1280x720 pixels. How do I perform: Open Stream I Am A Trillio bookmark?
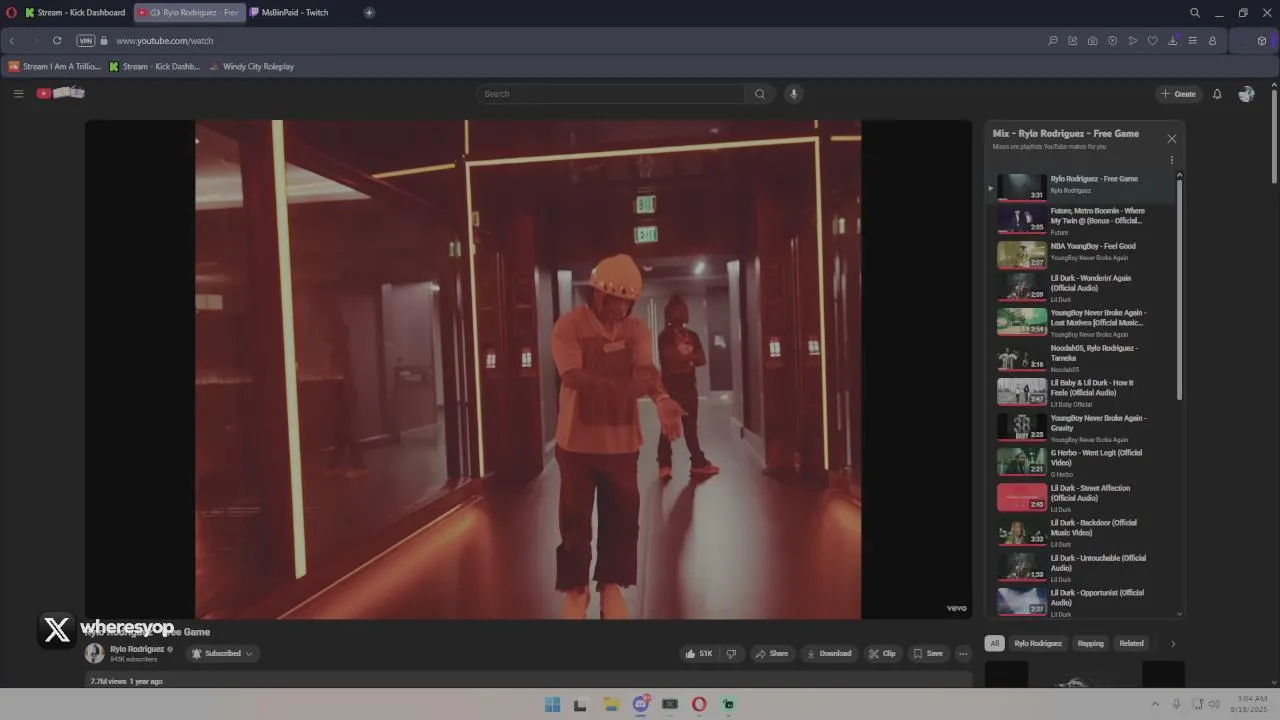tap(55, 67)
